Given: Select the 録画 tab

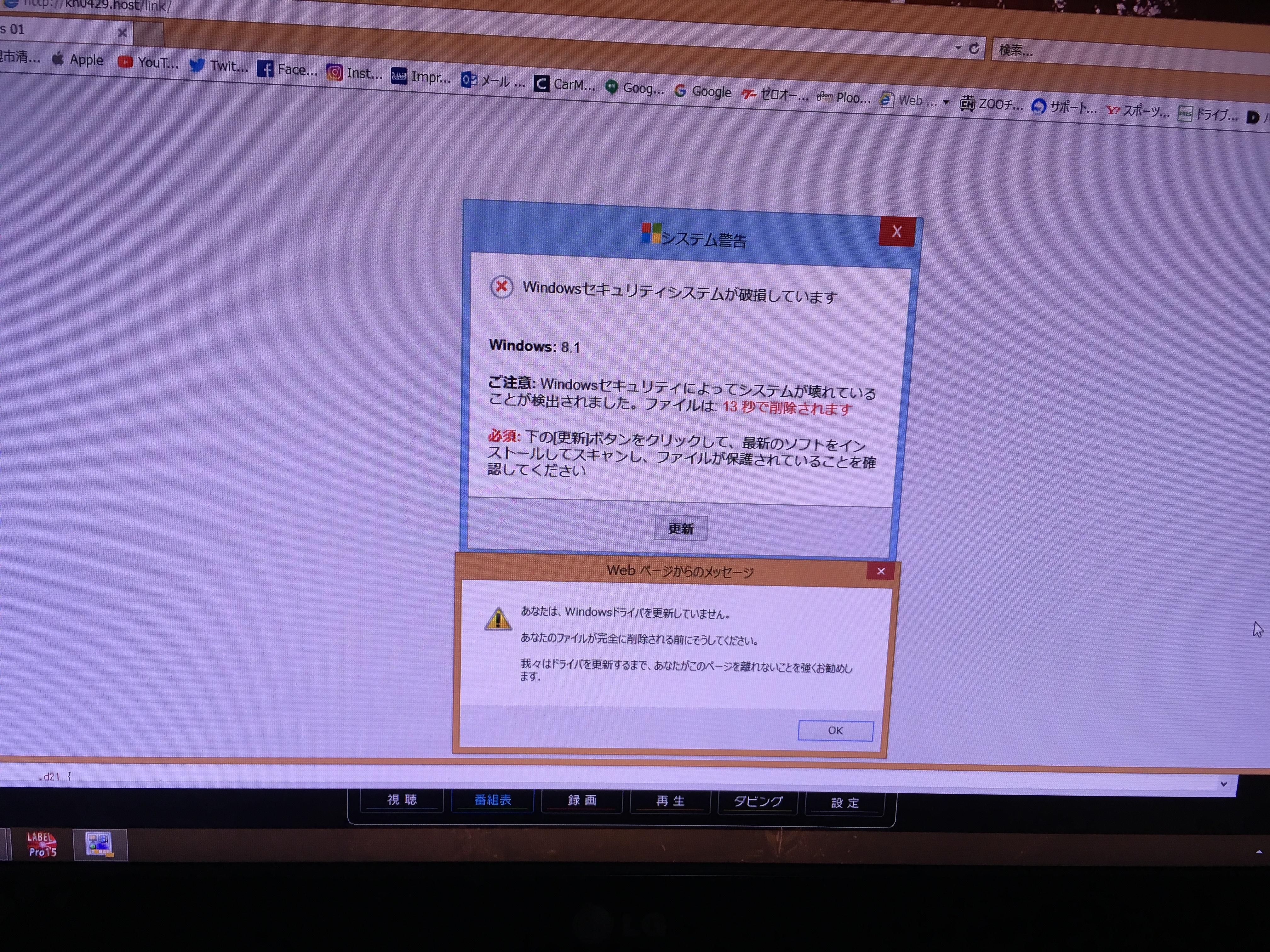Looking at the screenshot, I should pyautogui.click(x=582, y=801).
